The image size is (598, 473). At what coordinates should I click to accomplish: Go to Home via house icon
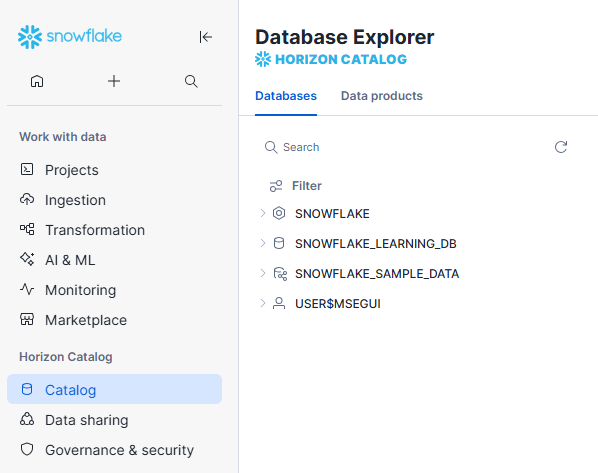pyautogui.click(x=37, y=81)
